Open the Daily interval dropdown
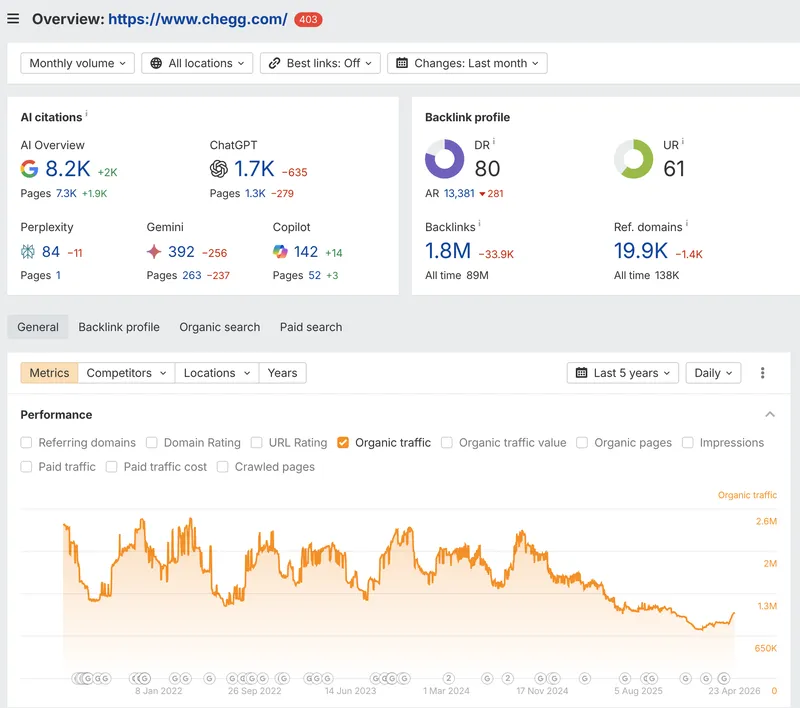Viewport: 800px width, 708px height. coord(713,373)
